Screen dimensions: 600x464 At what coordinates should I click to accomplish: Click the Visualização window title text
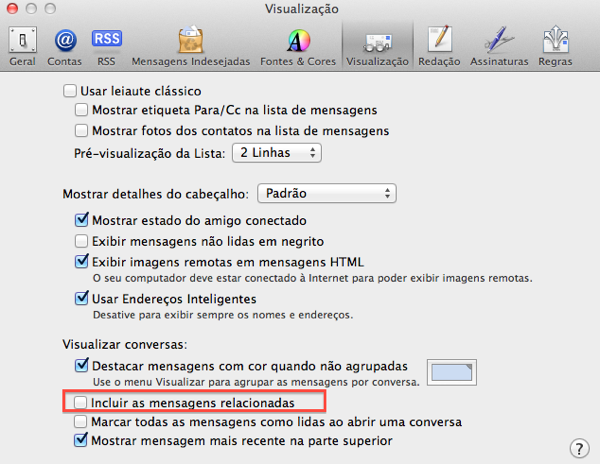(x=302, y=9)
